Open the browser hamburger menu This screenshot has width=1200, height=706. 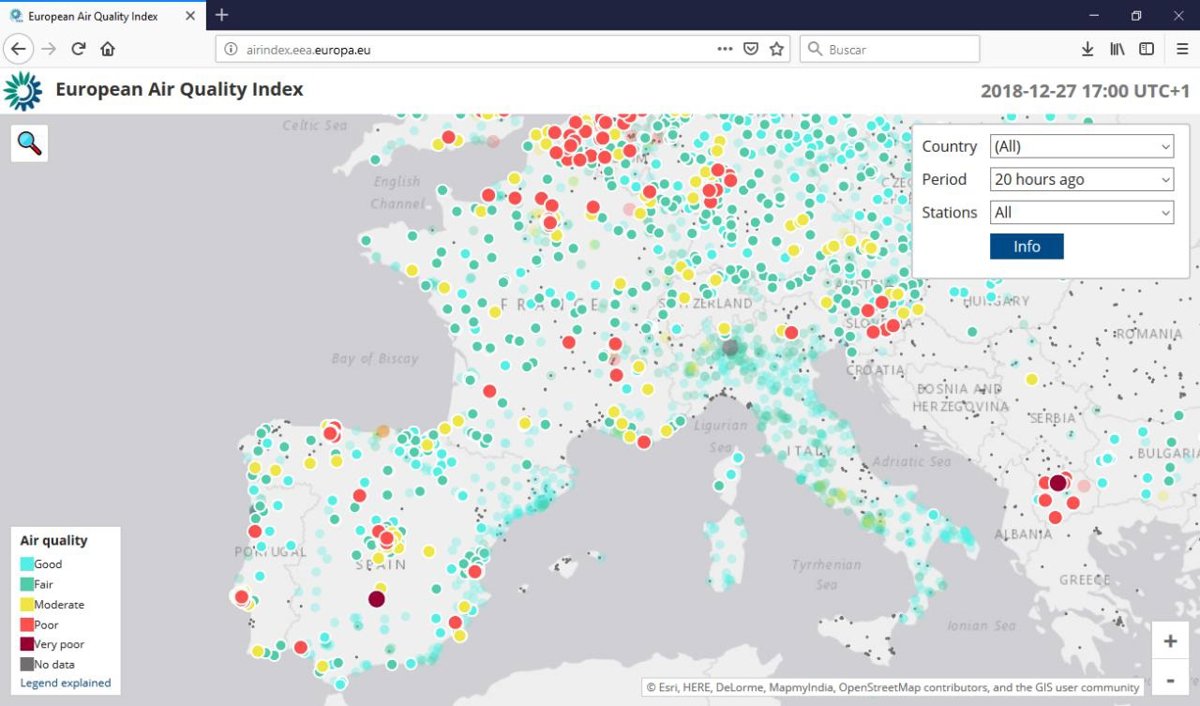[x=1182, y=49]
